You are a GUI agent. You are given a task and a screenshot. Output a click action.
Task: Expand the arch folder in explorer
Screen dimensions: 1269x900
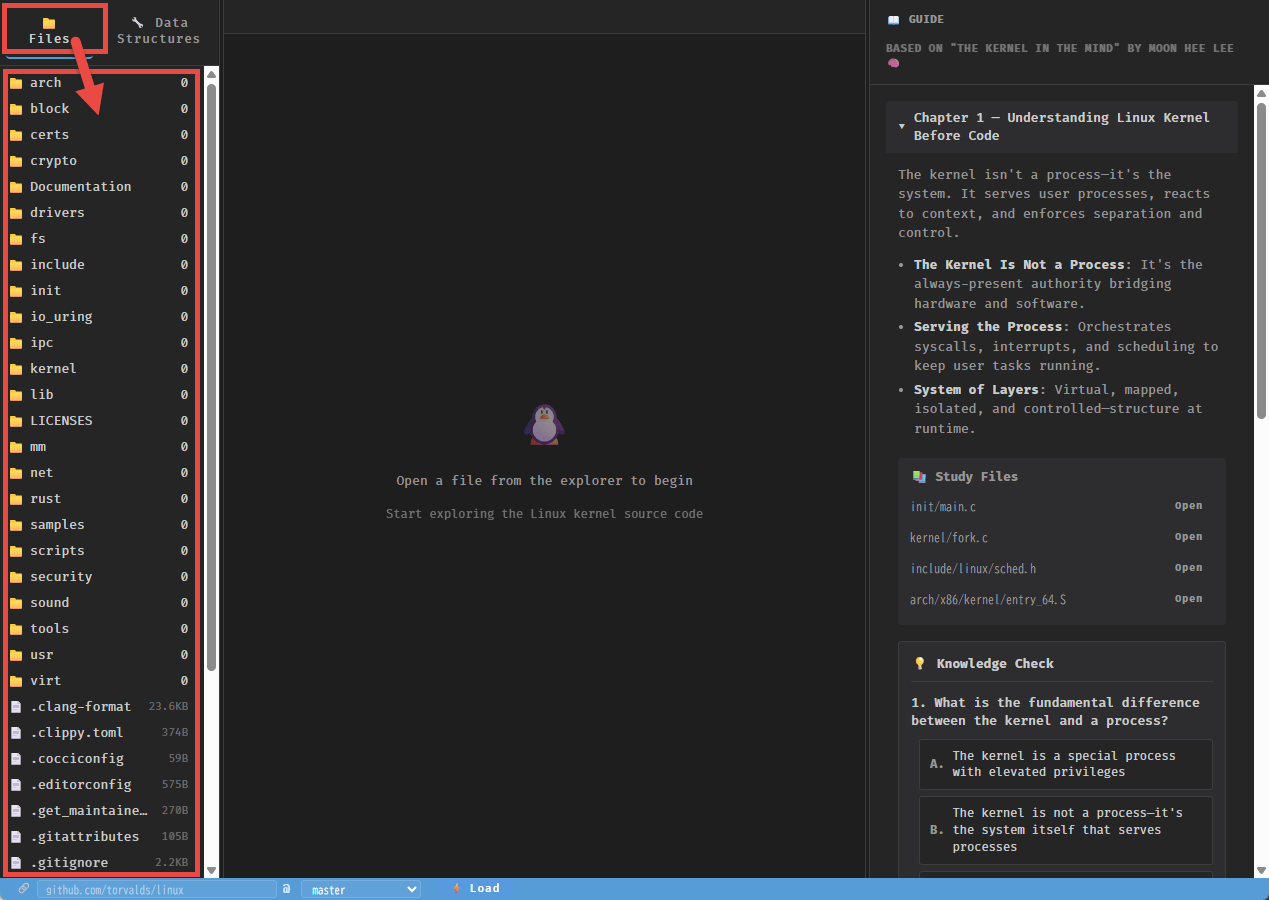pyautogui.click(x=46, y=83)
